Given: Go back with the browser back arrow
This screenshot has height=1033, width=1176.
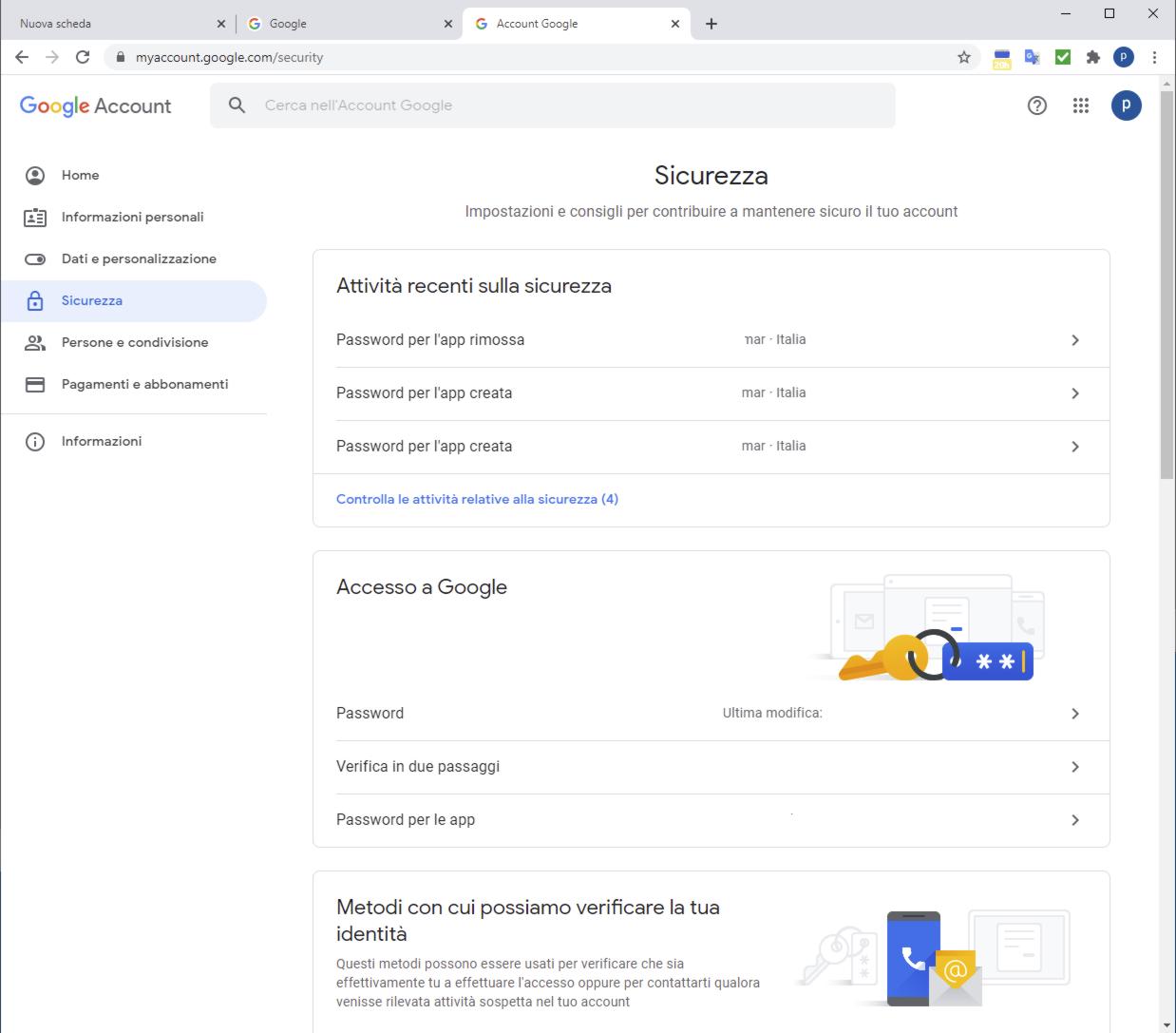Looking at the screenshot, I should [x=22, y=57].
